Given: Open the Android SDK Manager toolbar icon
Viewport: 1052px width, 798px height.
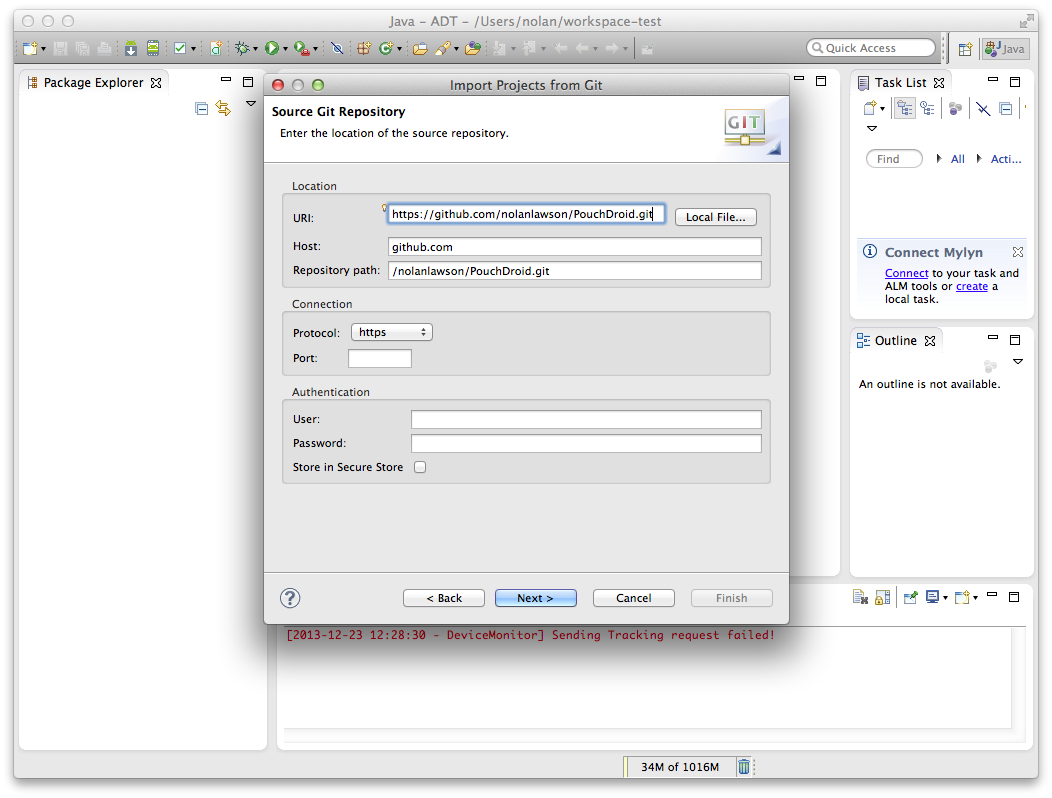Looking at the screenshot, I should [x=131, y=48].
